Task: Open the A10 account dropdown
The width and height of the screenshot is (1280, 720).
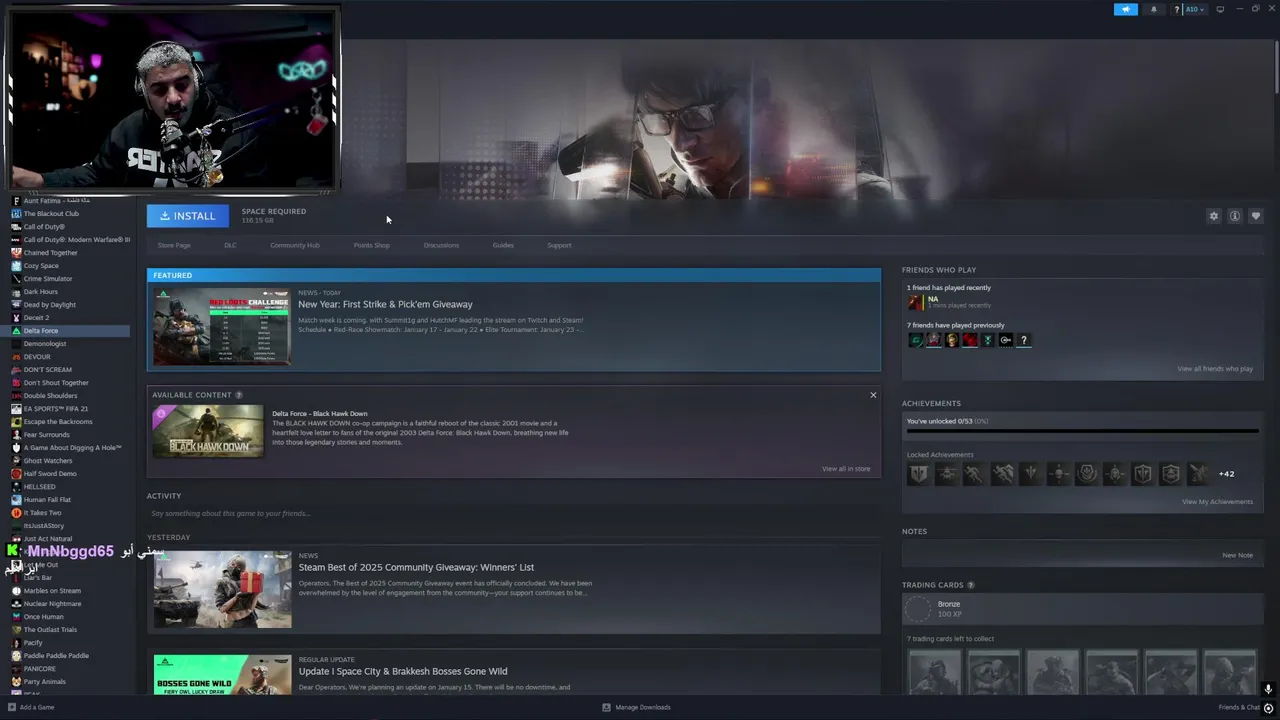Action: (x=1194, y=9)
